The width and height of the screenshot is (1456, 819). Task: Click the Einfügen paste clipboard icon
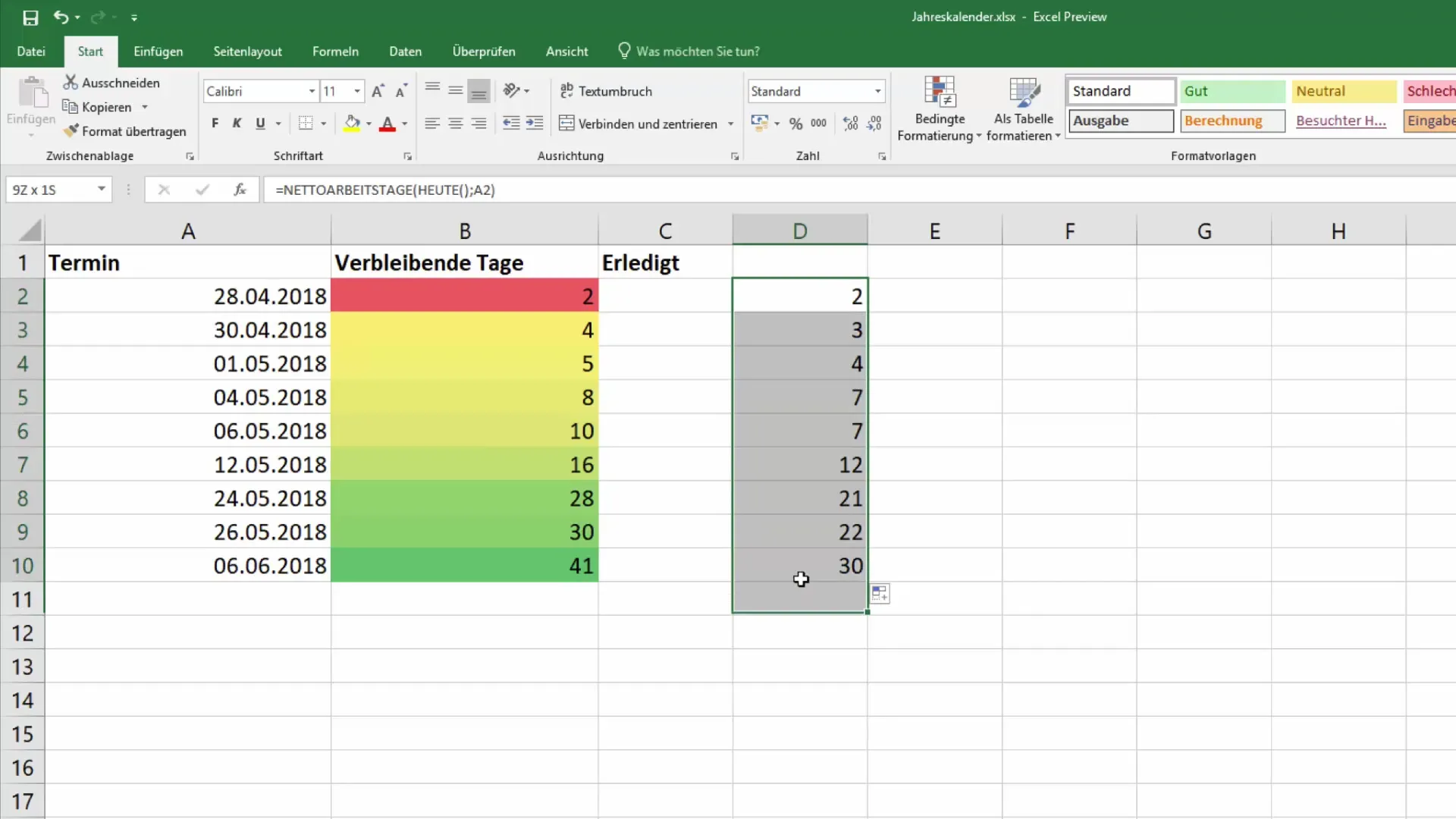(32, 93)
